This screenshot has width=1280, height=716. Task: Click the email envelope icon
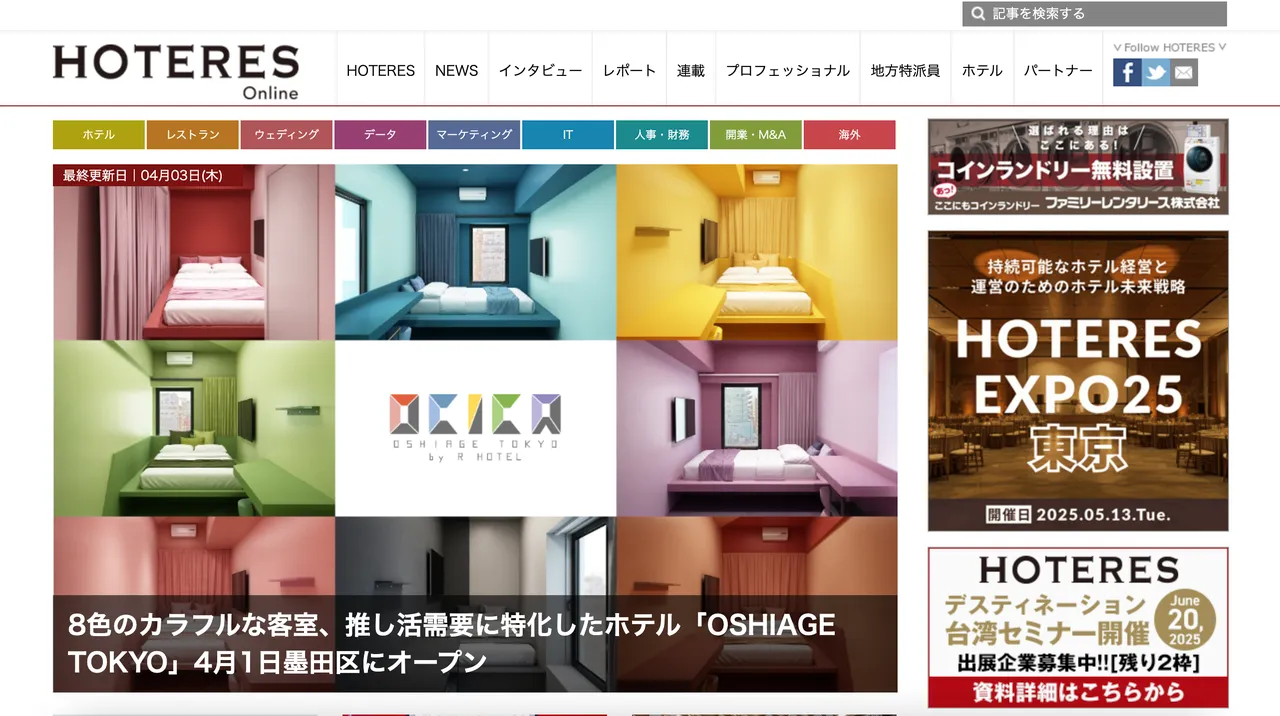click(x=1184, y=72)
